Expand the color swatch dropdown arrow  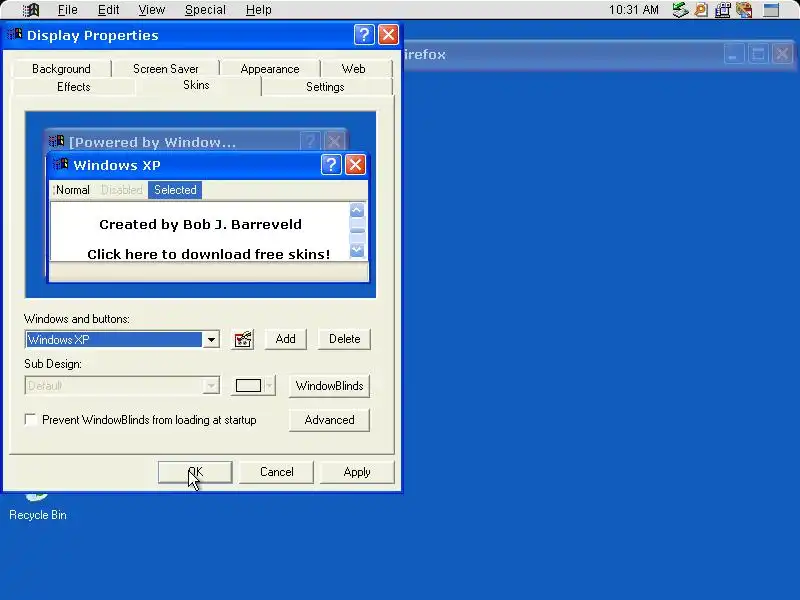[x=270, y=386]
